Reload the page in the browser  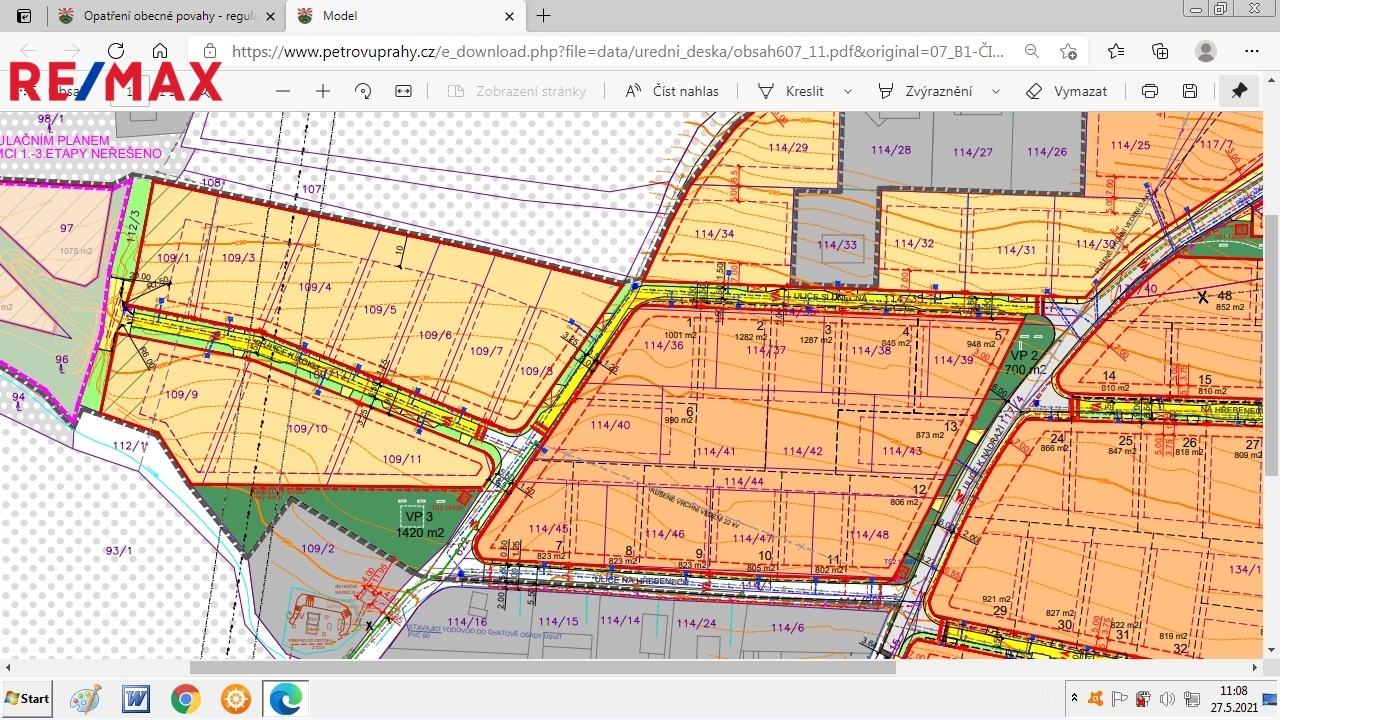coord(116,51)
